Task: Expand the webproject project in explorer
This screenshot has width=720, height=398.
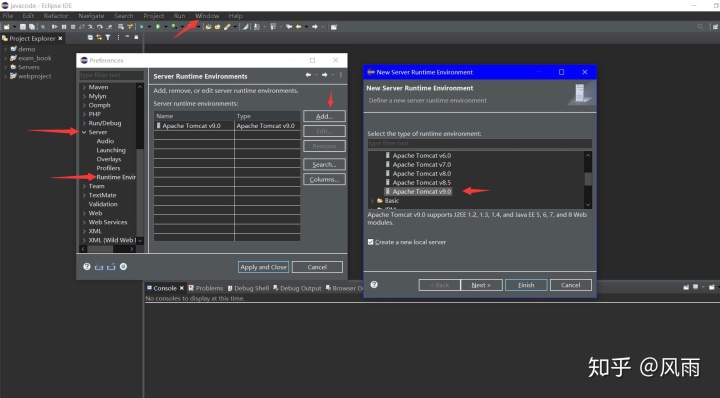Action: pos(6,76)
